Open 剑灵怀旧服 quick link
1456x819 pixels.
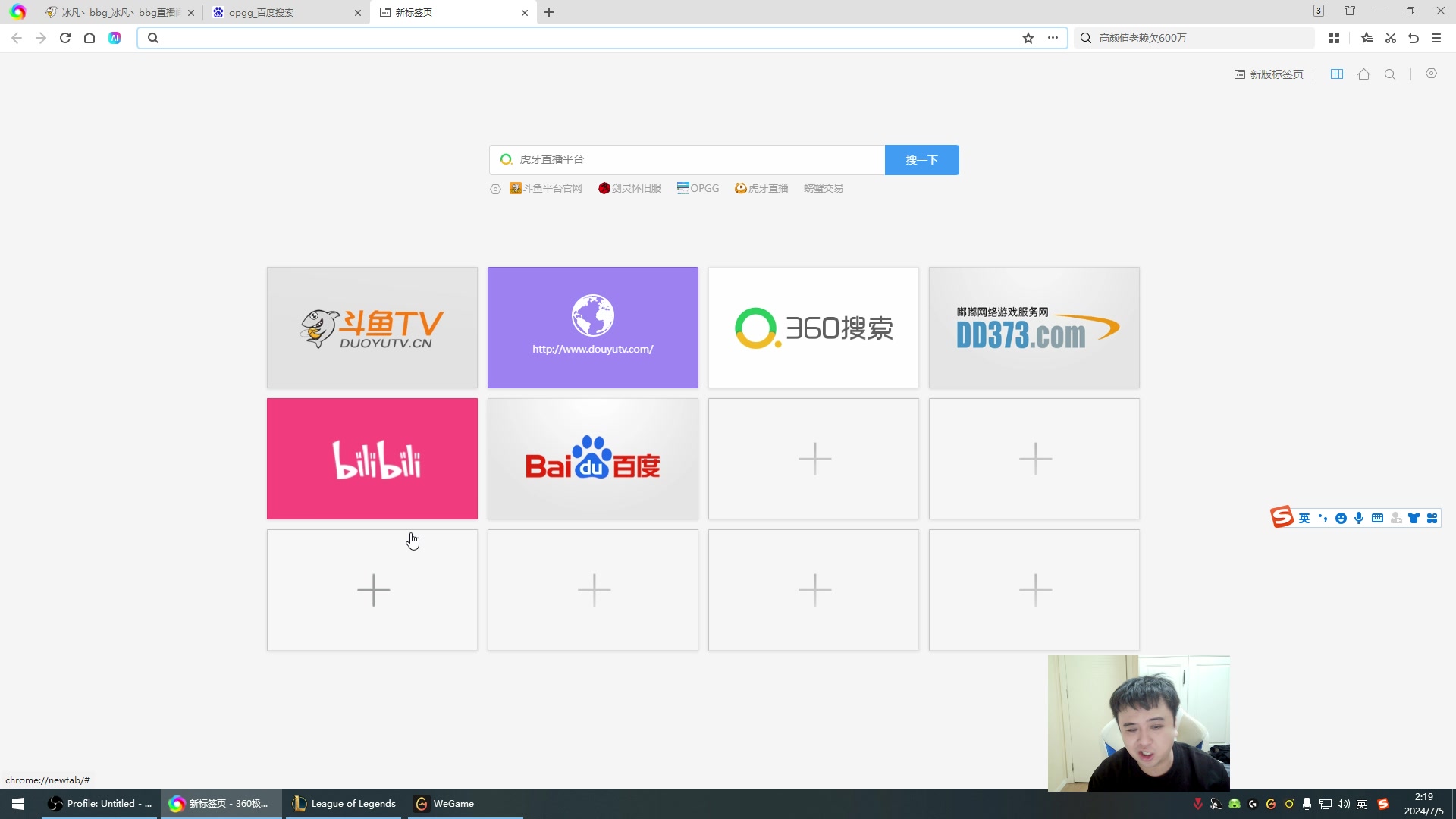pyautogui.click(x=629, y=188)
